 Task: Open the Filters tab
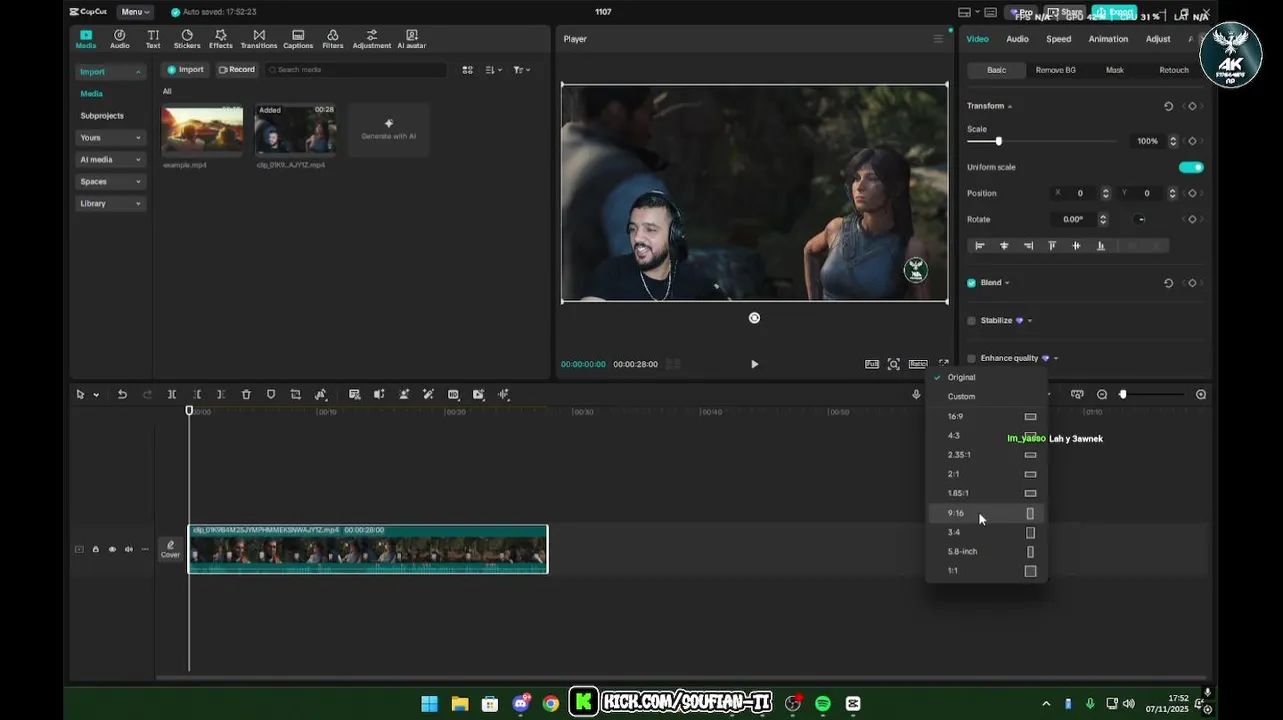click(x=333, y=39)
